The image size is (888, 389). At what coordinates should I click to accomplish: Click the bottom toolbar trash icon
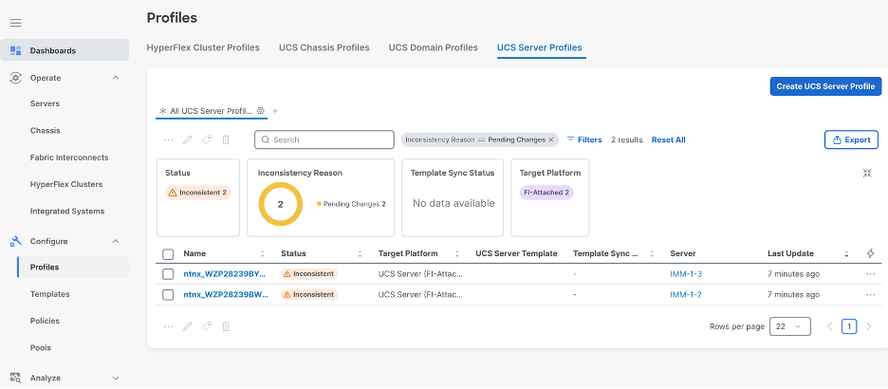[226, 327]
